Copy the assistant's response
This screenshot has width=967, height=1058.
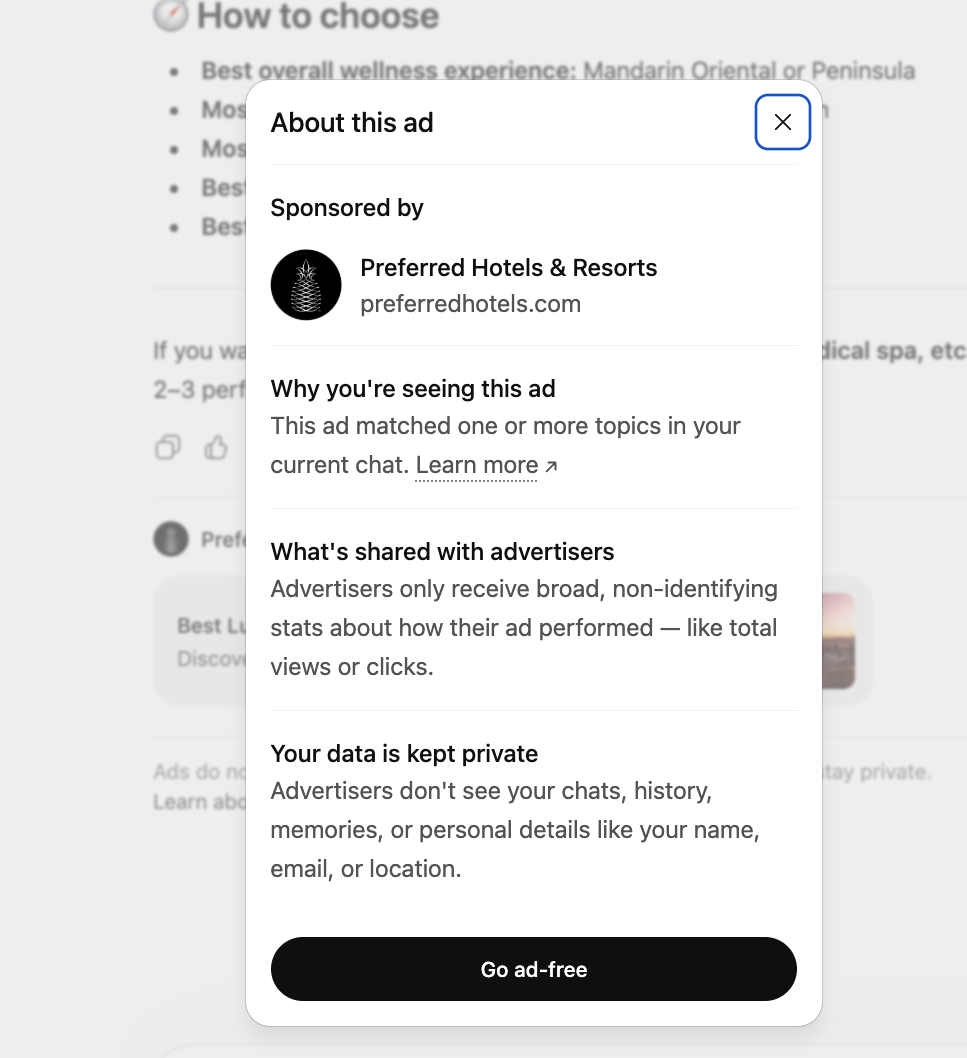pyautogui.click(x=167, y=448)
